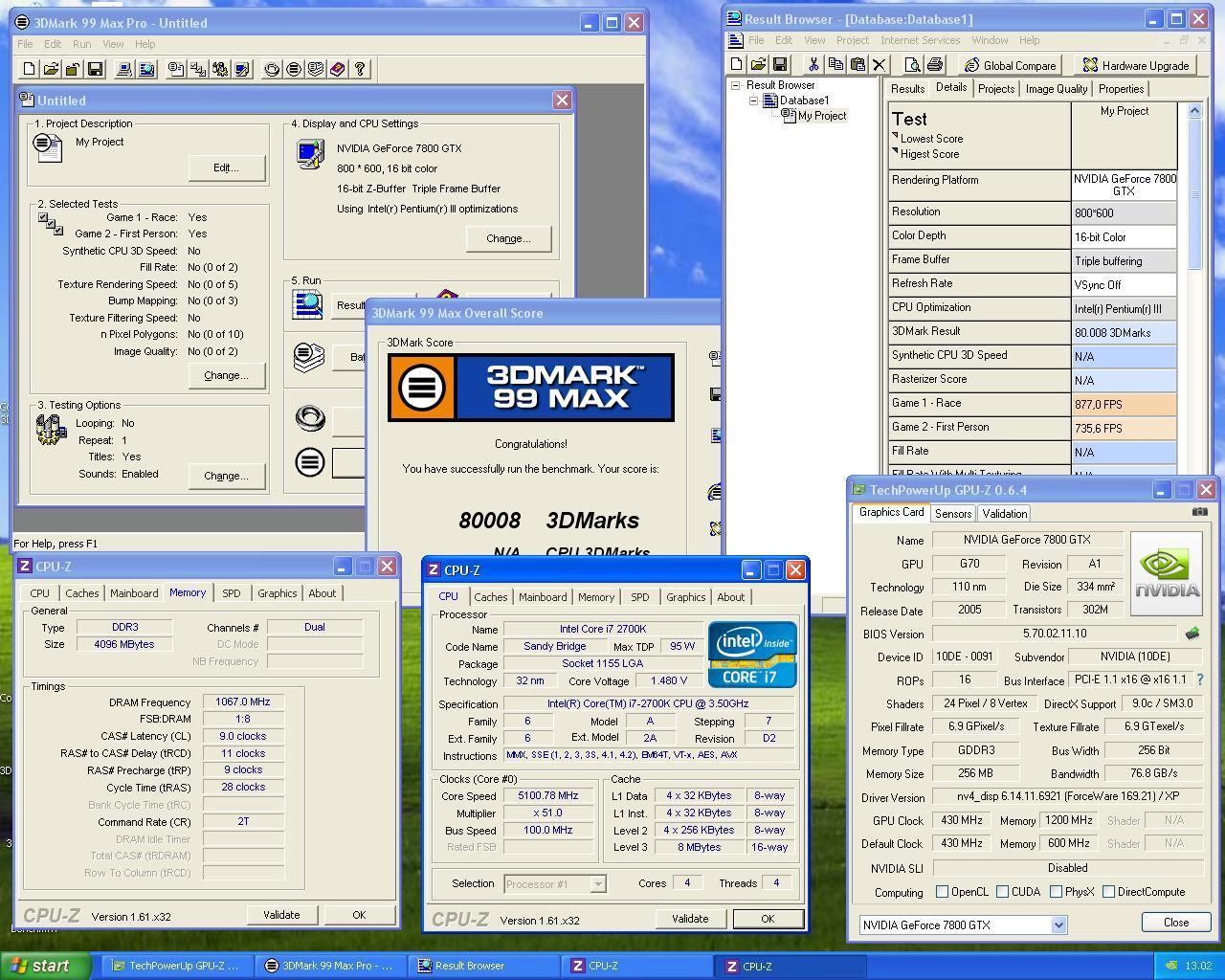Click the coffee cup icon in 3DMark toolbar

272,69
